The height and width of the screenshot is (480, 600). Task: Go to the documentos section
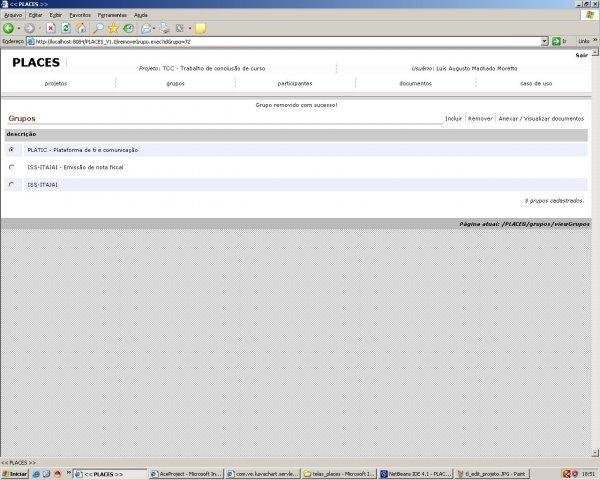click(x=416, y=83)
